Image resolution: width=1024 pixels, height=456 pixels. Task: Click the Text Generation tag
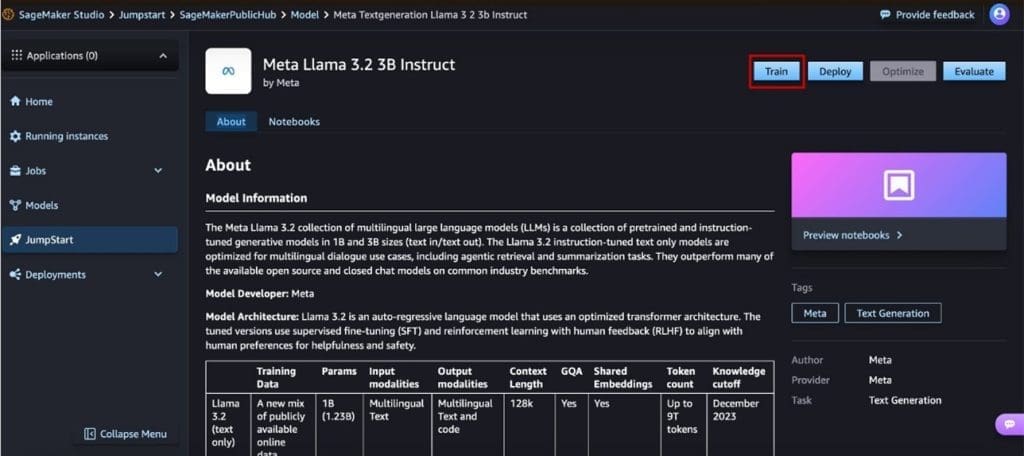(892, 313)
